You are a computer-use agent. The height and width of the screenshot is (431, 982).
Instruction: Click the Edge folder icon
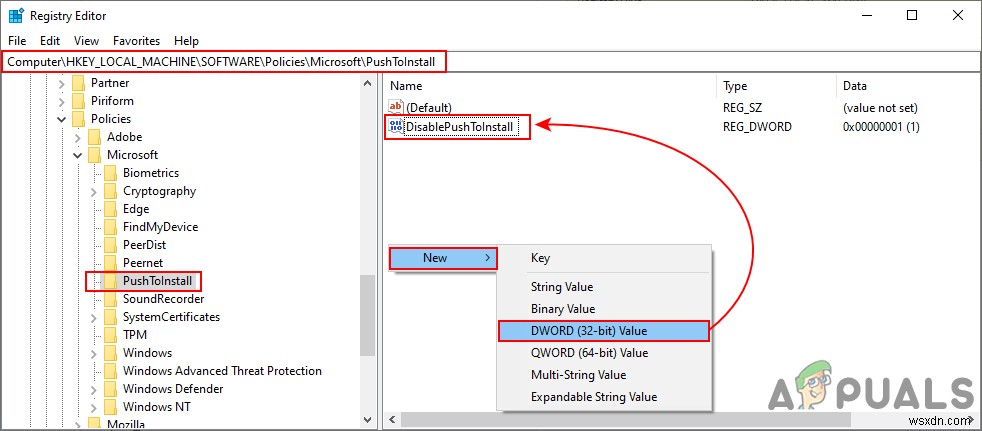tap(110, 209)
